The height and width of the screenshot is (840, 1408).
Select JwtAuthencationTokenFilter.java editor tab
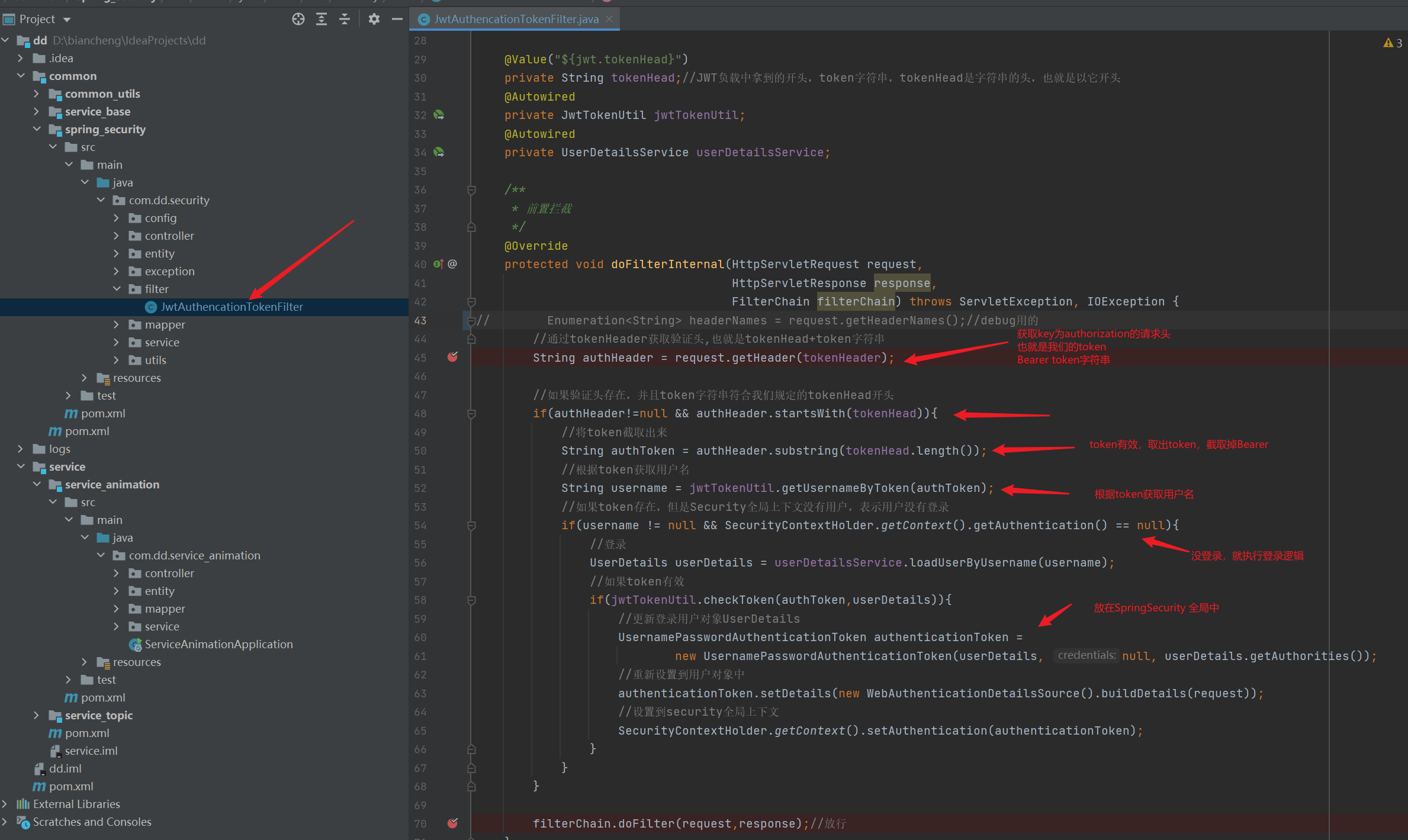pos(516,19)
